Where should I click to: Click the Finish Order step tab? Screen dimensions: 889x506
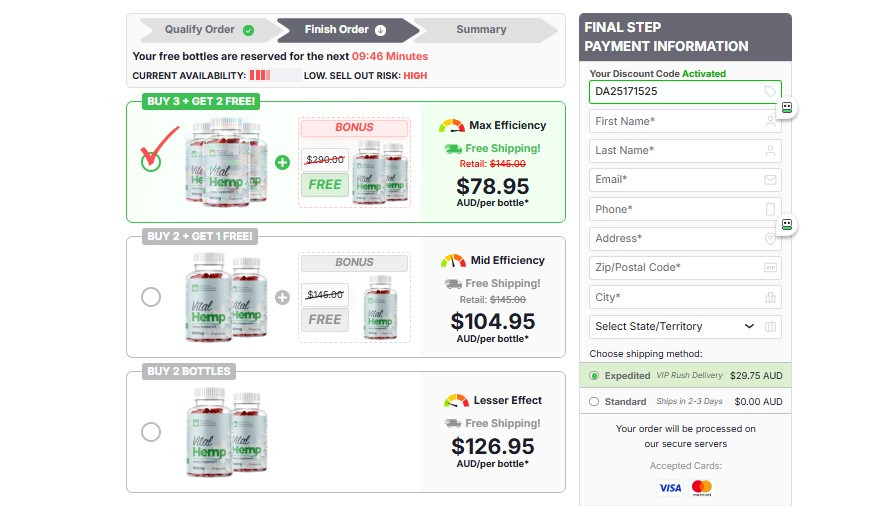click(x=343, y=30)
